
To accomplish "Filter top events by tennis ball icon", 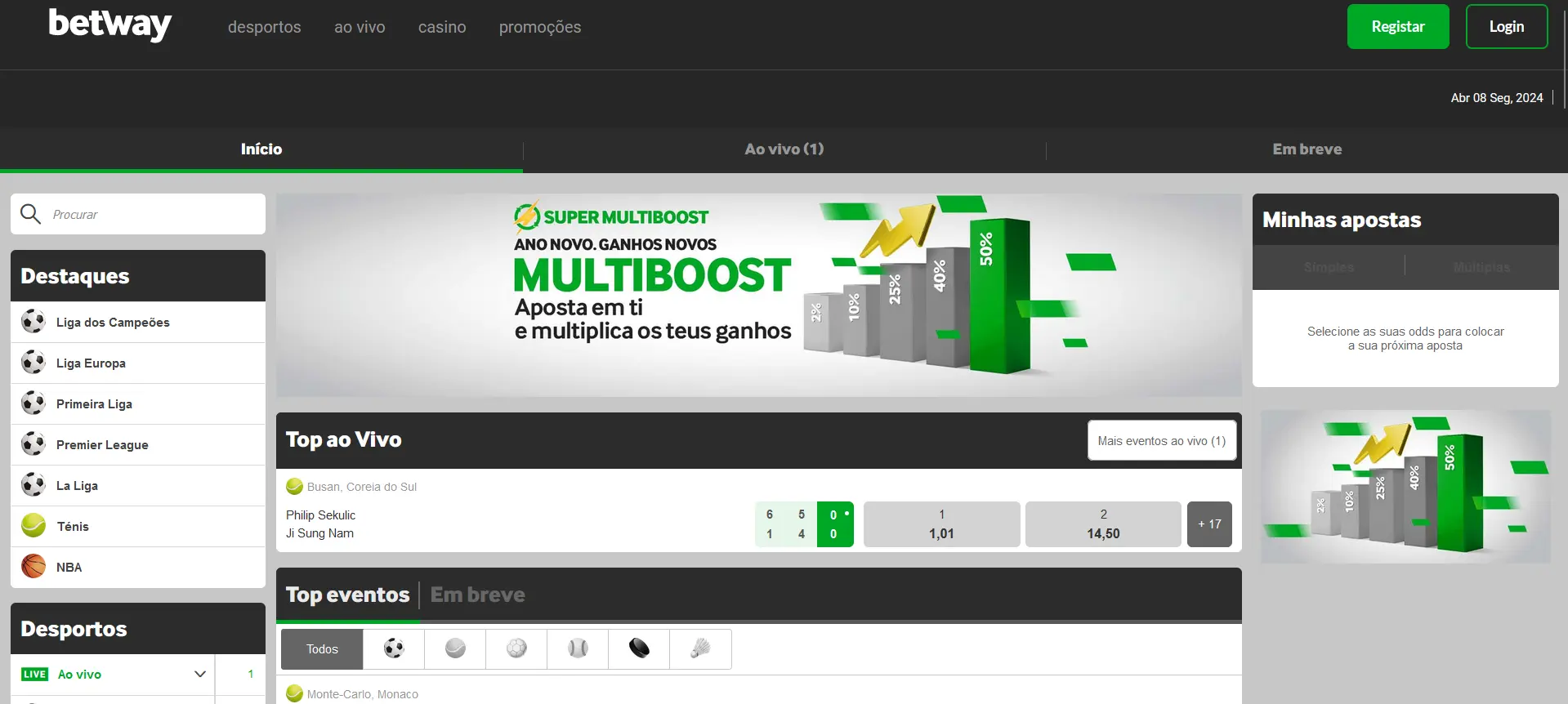I will coord(455,648).
